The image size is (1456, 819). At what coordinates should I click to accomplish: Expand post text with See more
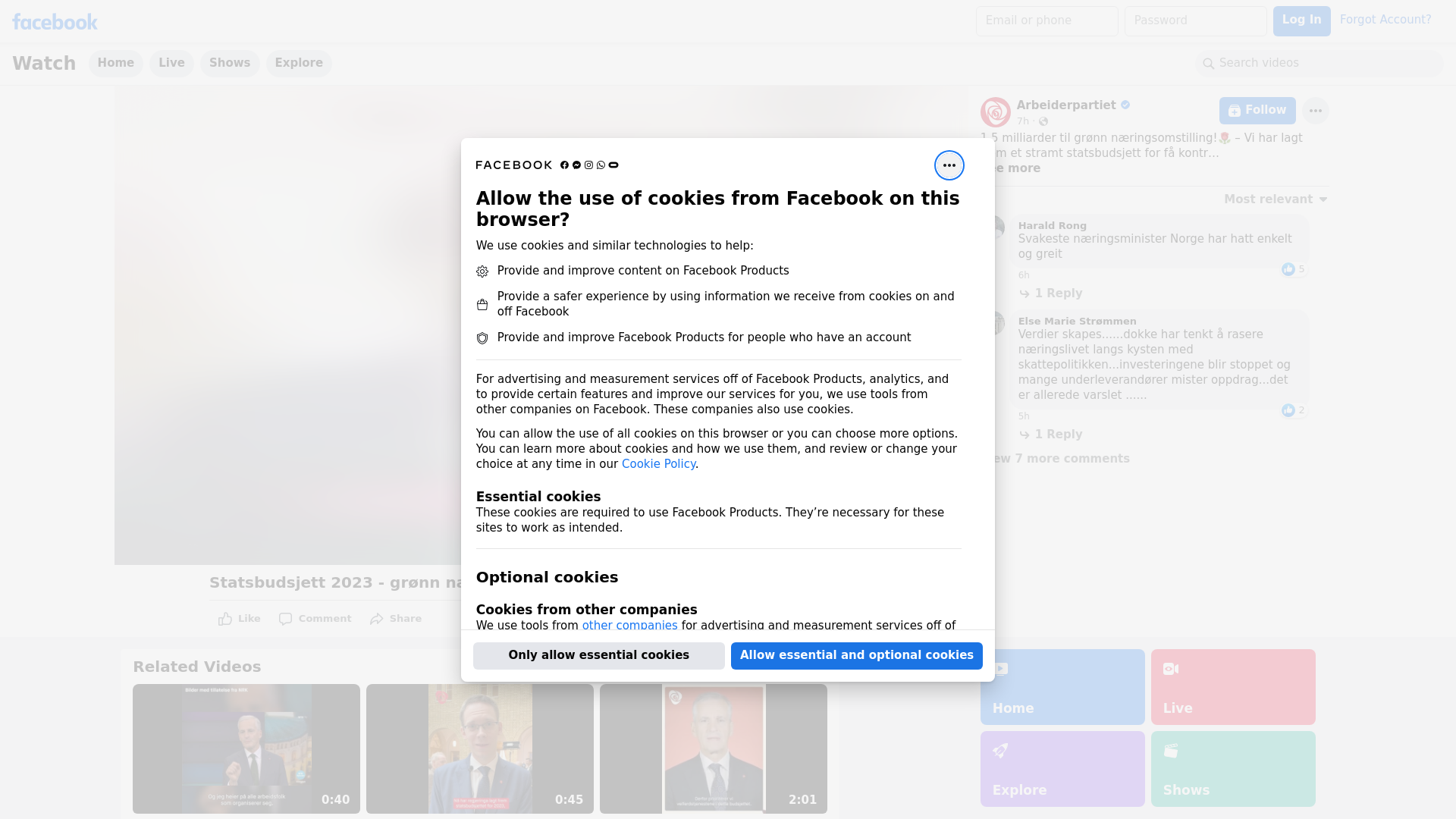(x=1016, y=168)
